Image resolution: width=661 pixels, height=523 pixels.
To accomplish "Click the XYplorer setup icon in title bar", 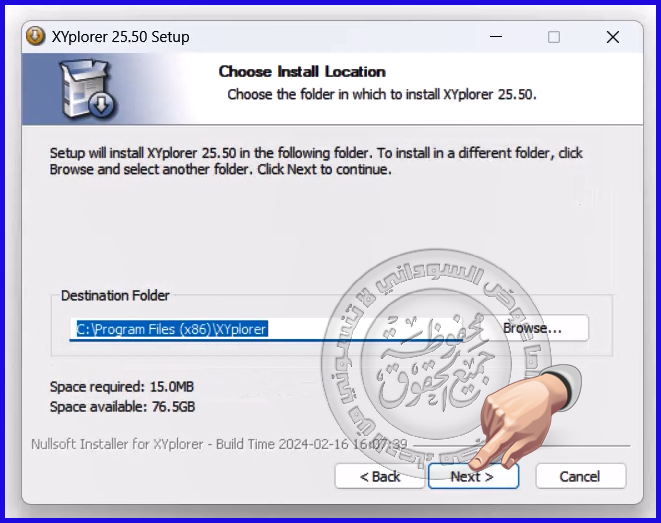I will tap(36, 37).
